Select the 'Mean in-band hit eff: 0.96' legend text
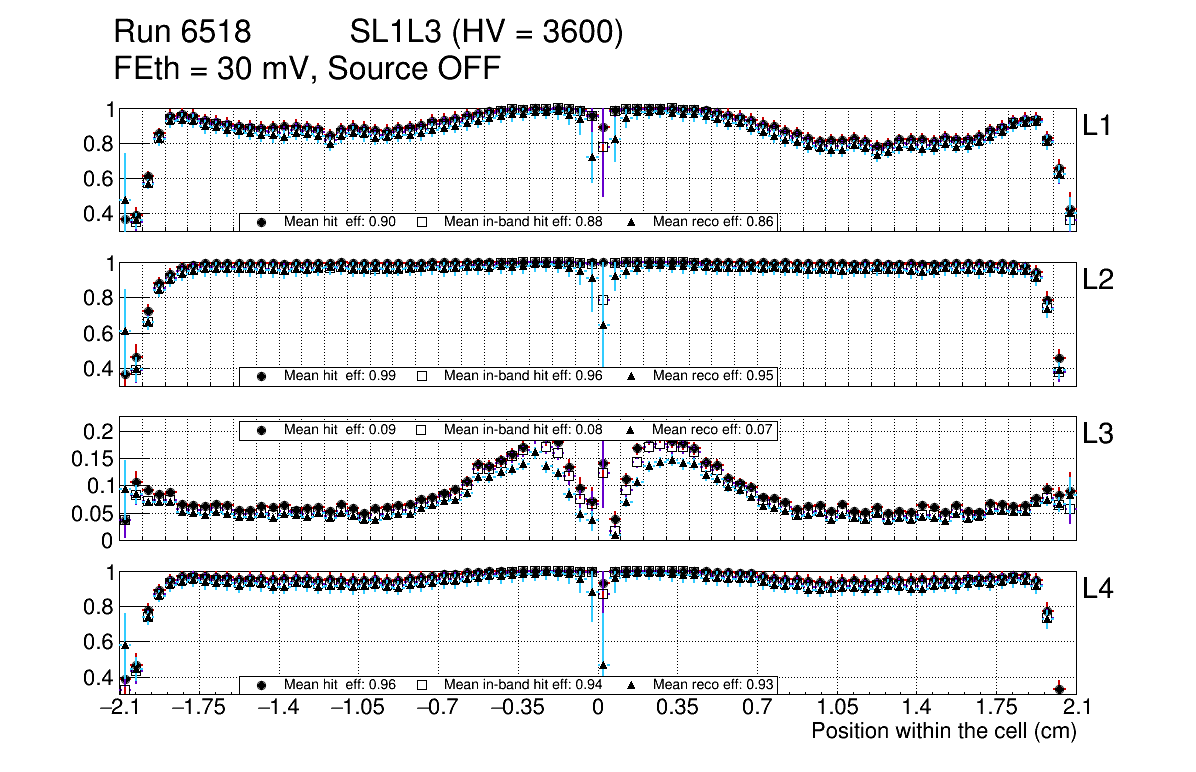 [522, 376]
